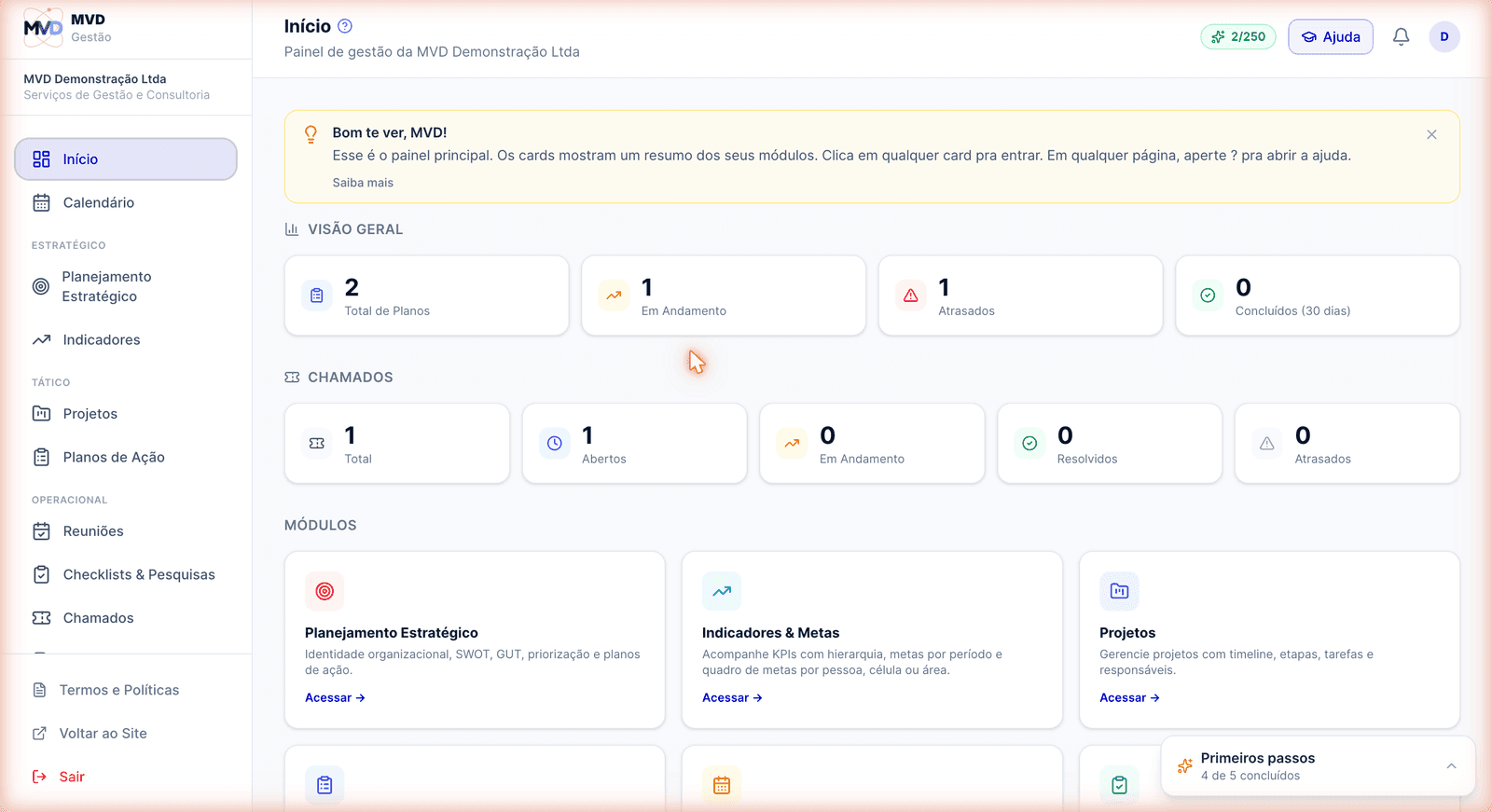
Task: Go to Início in the sidebar
Action: coord(126,159)
